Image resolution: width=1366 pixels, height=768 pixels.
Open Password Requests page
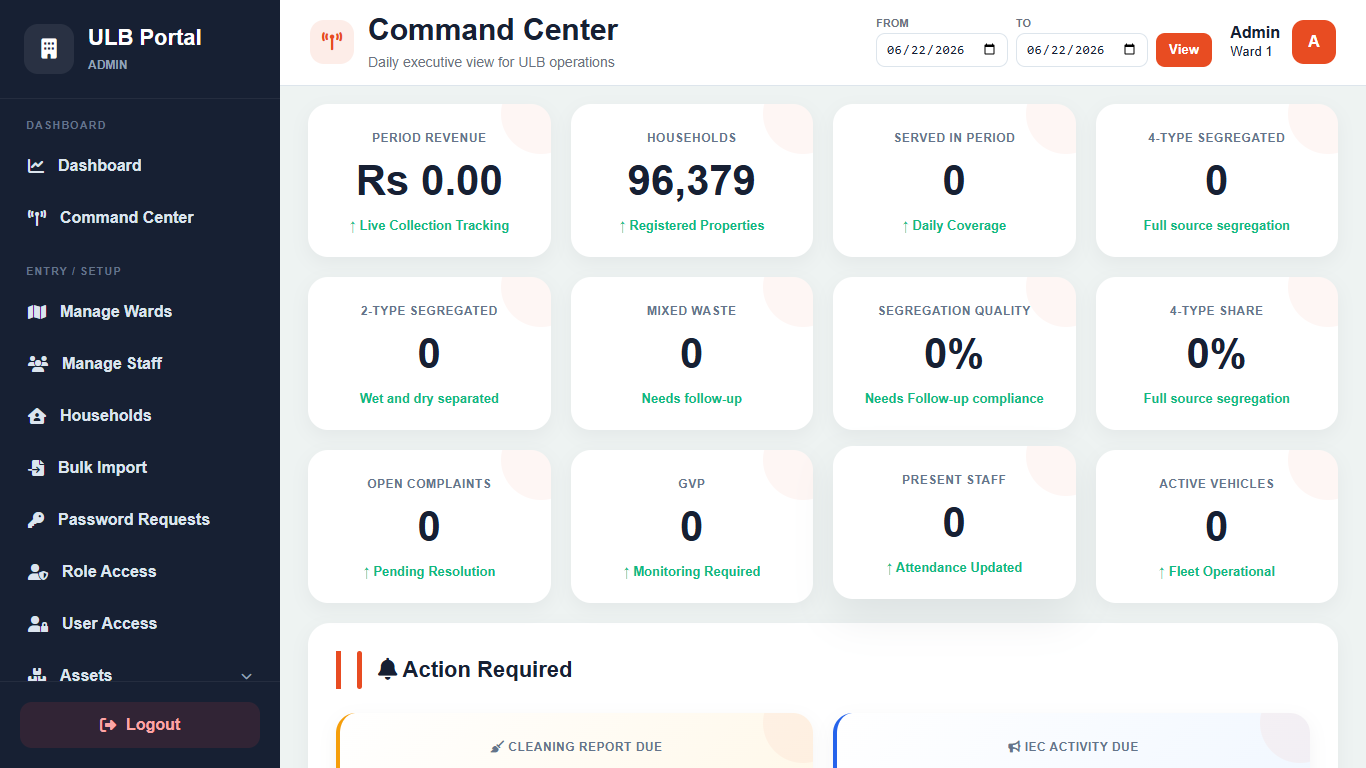click(140, 520)
